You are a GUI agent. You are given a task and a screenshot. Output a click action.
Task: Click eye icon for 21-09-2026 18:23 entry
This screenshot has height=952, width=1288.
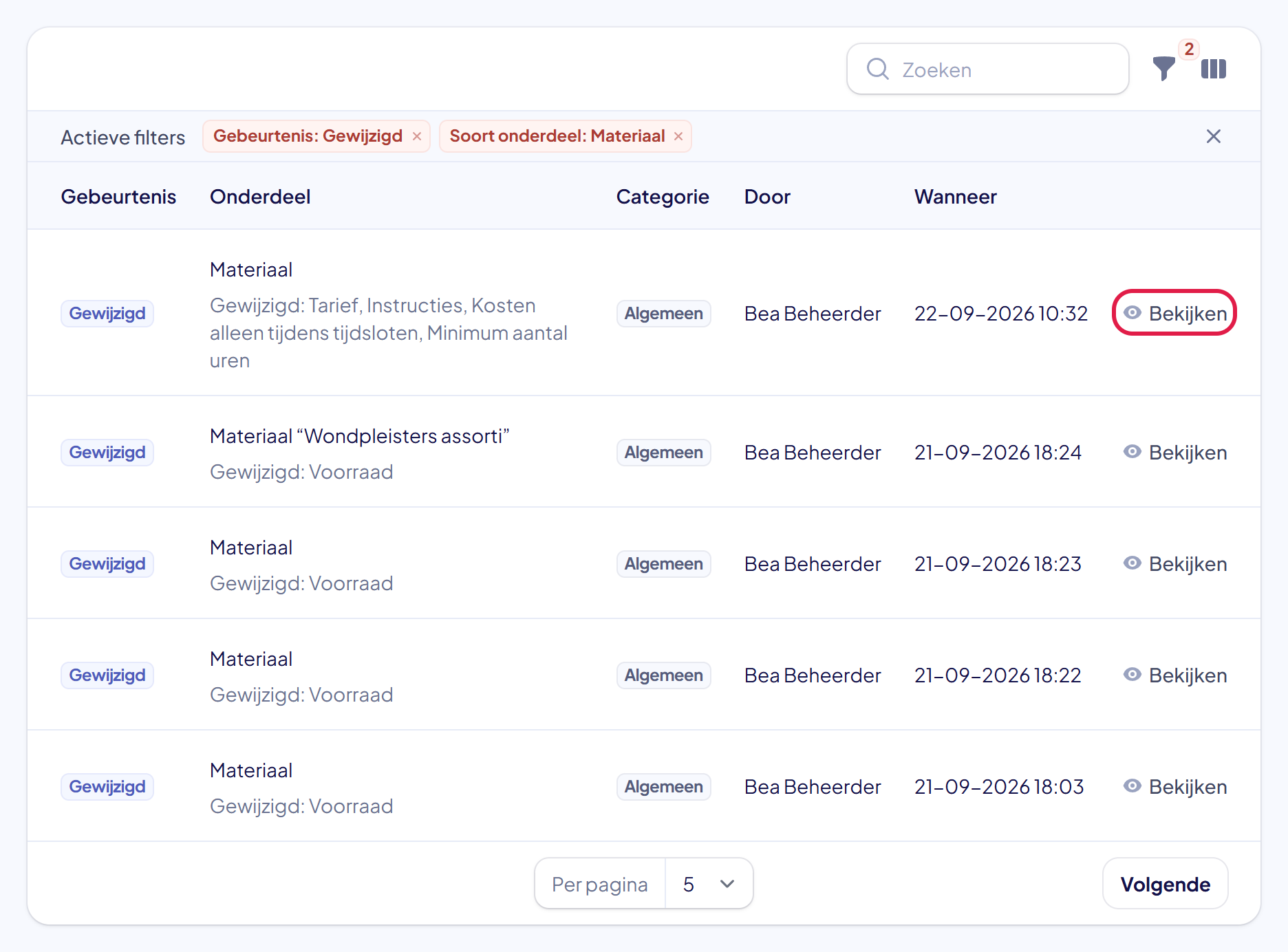click(x=1132, y=563)
